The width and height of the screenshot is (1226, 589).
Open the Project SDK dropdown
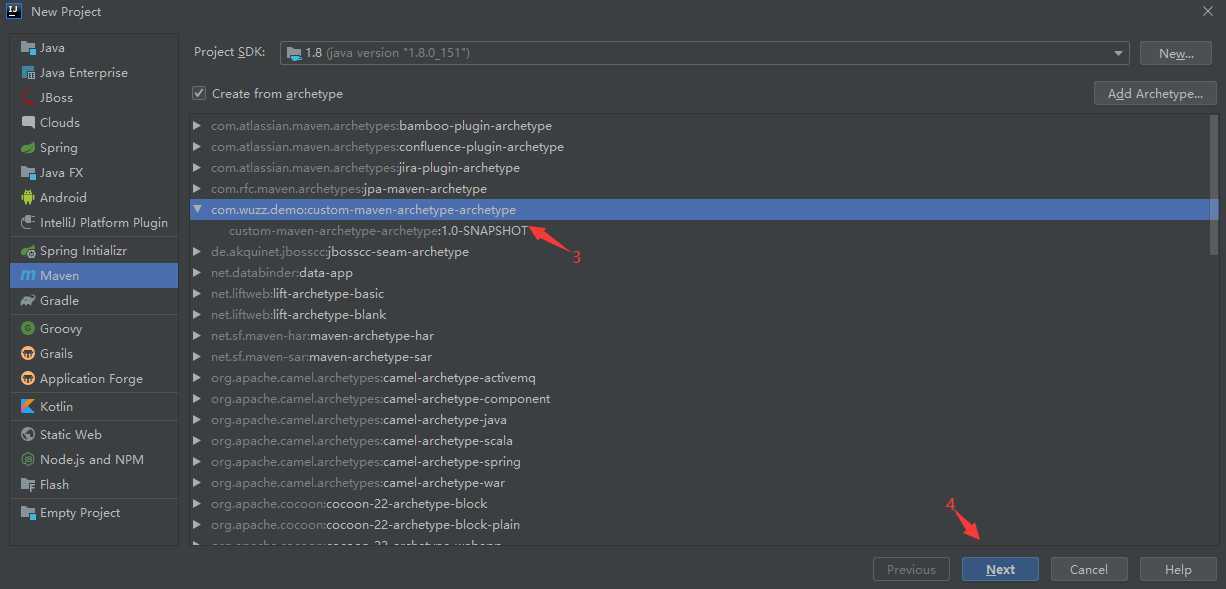point(1118,53)
